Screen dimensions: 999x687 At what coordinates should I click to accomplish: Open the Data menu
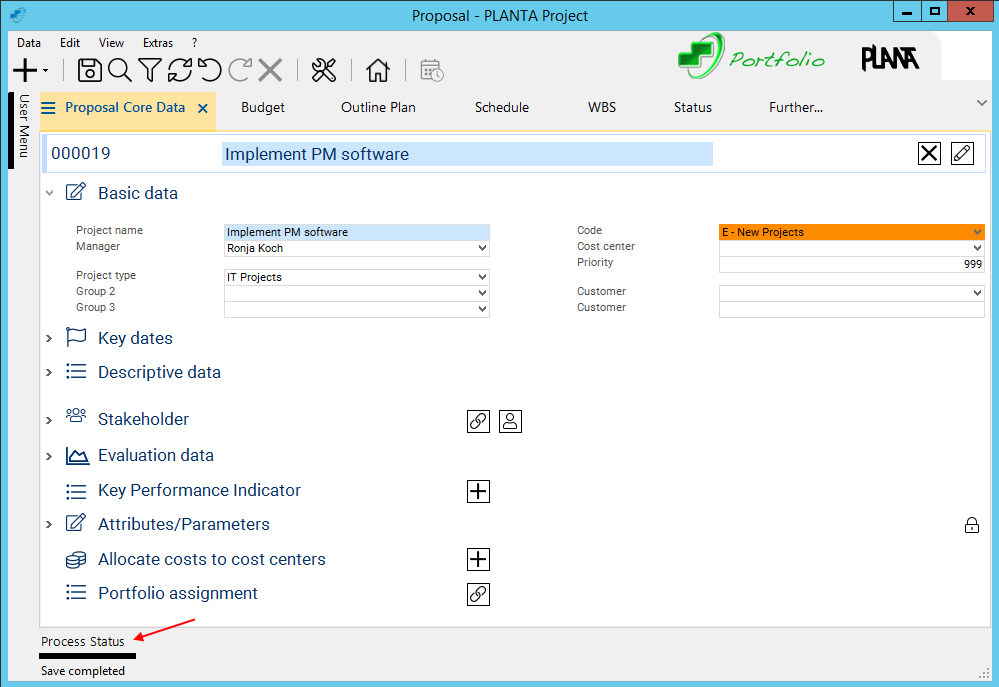click(x=29, y=43)
